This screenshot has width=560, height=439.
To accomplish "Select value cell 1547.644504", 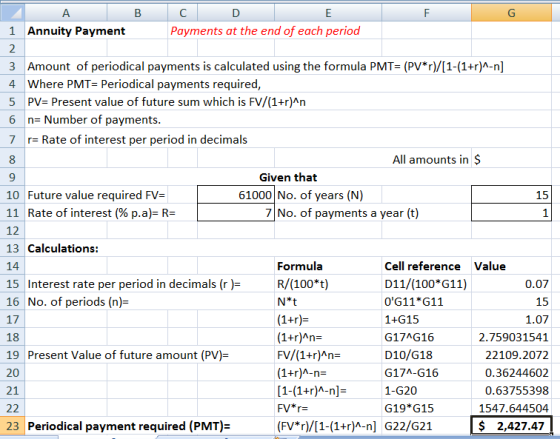I will point(511,408).
